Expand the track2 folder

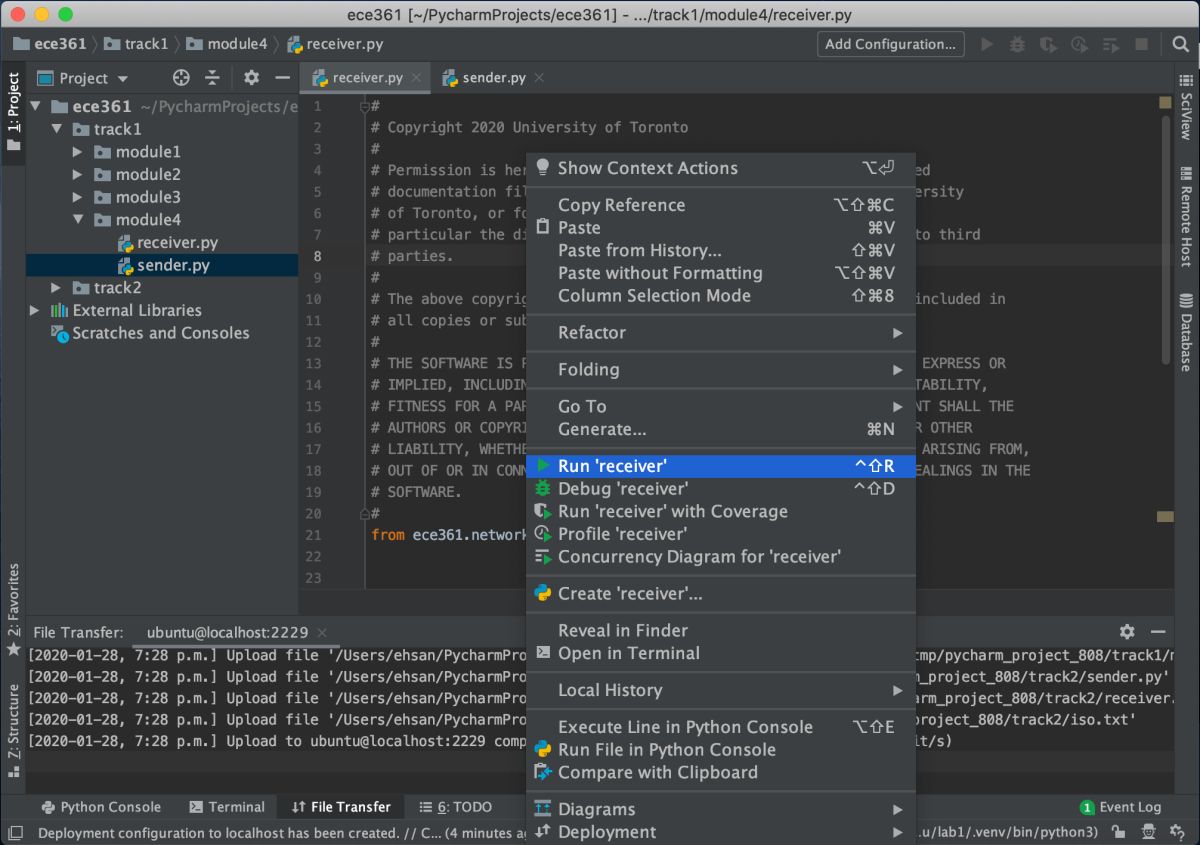pyautogui.click(x=57, y=288)
